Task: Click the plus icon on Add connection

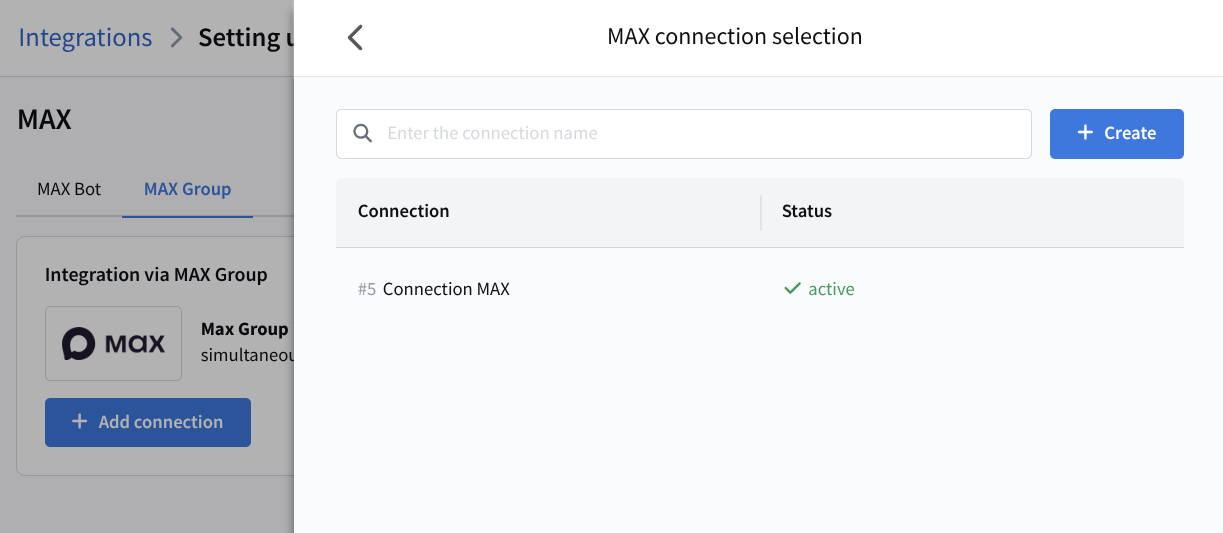Action: pos(80,422)
